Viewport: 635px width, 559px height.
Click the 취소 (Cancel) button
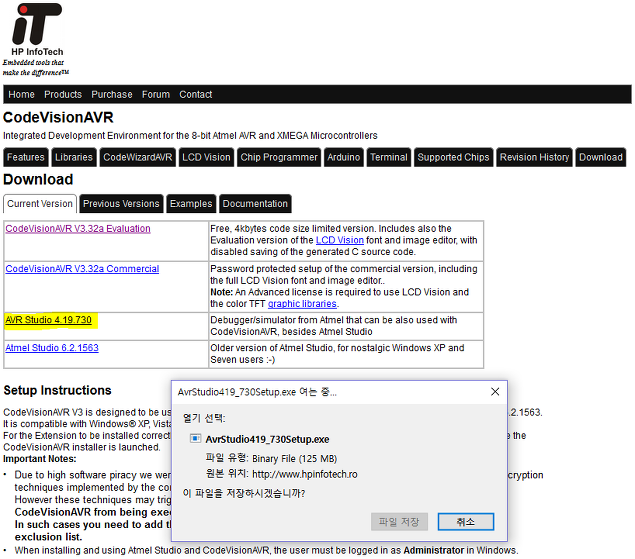[x=466, y=521]
